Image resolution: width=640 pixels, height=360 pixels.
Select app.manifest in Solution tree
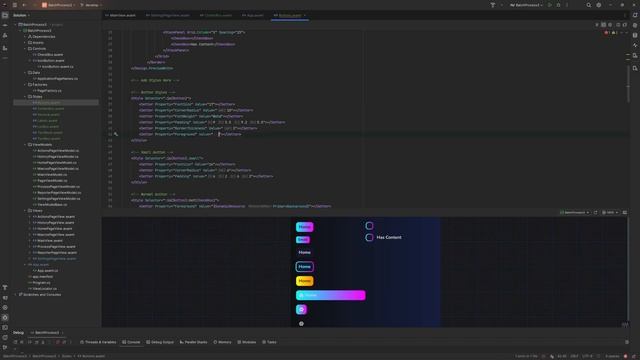click(x=40, y=276)
